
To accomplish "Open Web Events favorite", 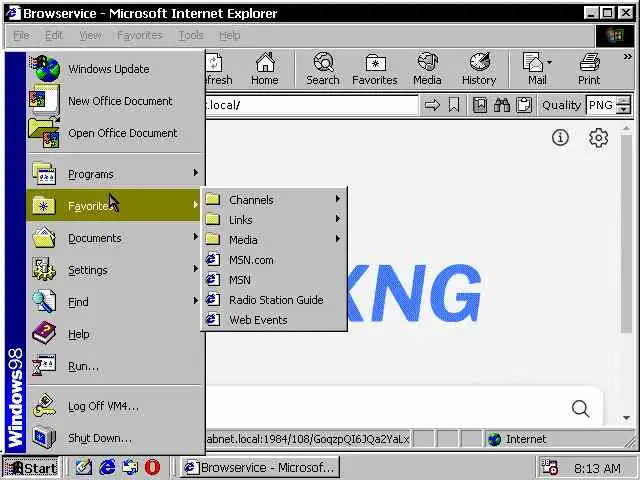I will point(273,320).
